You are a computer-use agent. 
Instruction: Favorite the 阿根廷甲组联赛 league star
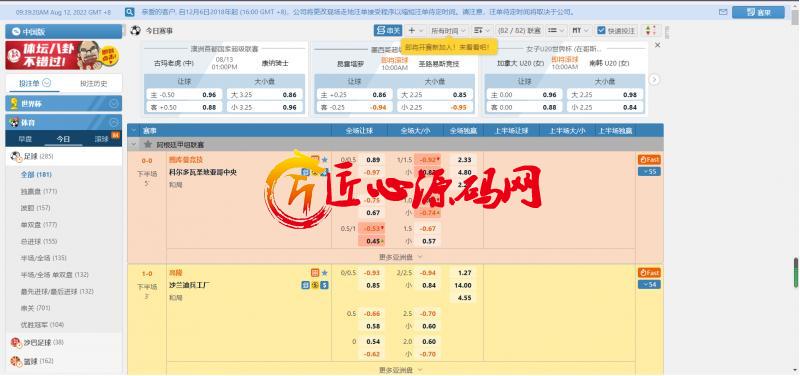click(148, 145)
